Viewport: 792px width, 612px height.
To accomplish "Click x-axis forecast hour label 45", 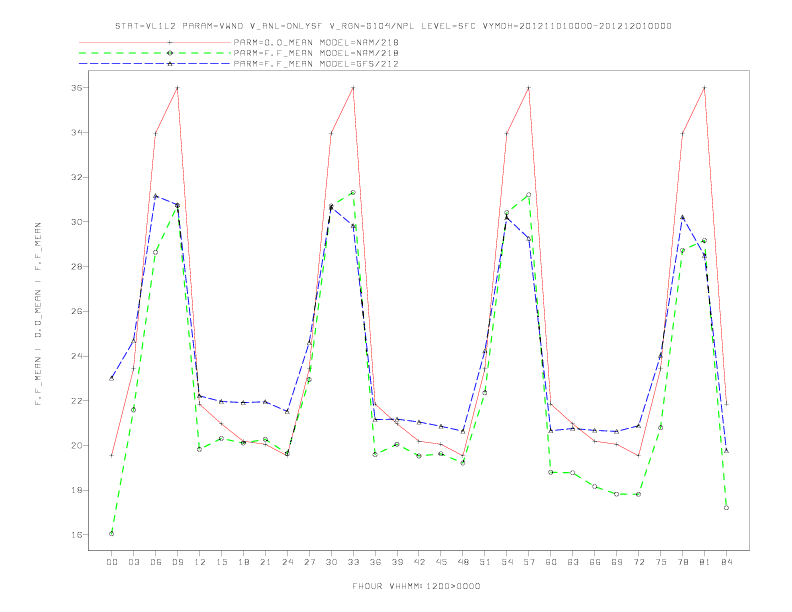I will 441,562.
